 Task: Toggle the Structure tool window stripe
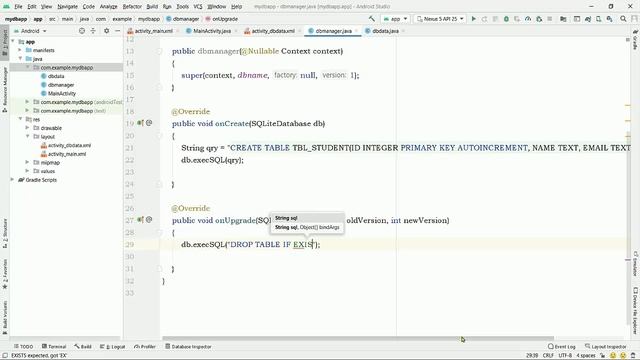pos(5,234)
